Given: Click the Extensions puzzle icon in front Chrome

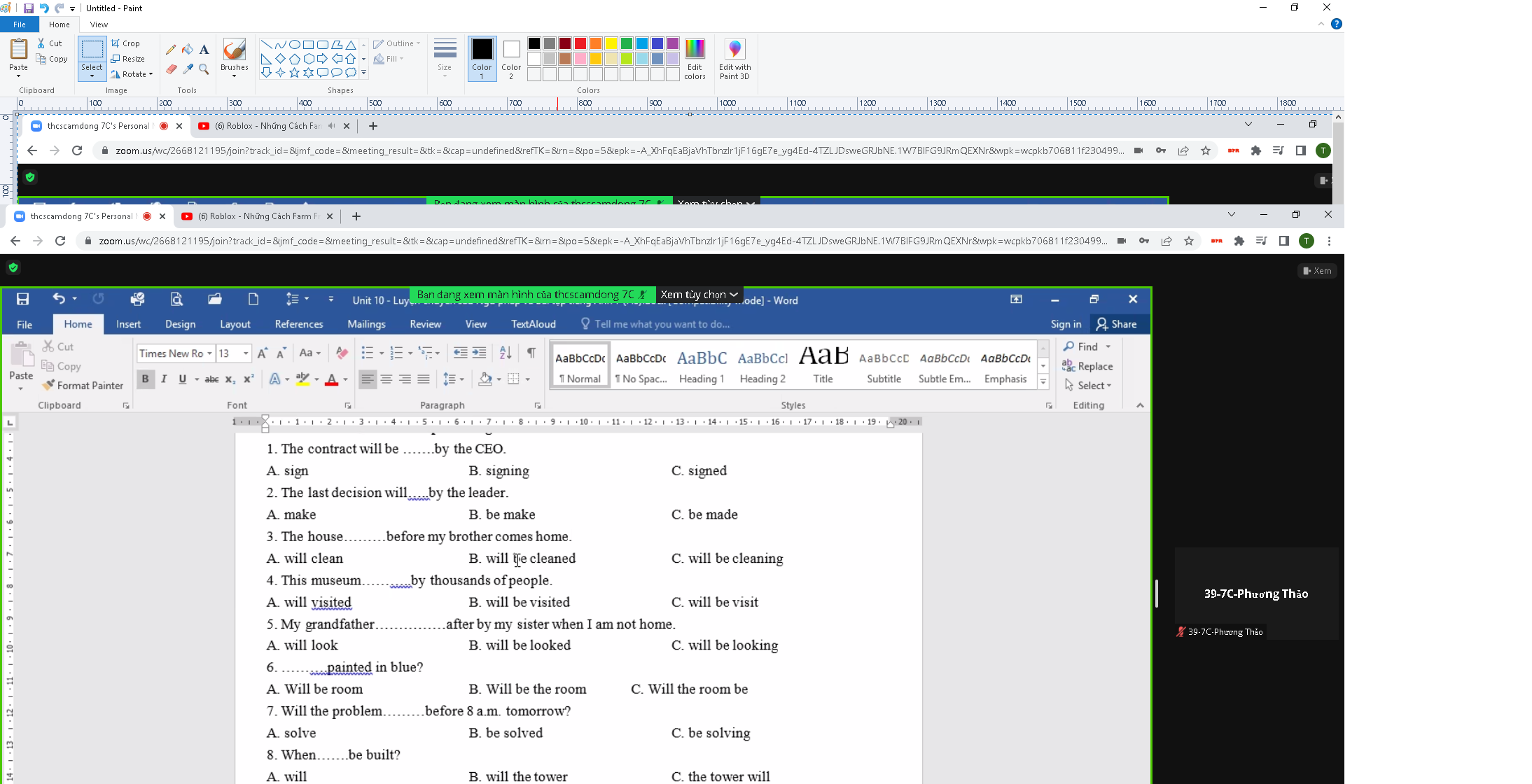Looking at the screenshot, I should coord(1239,241).
